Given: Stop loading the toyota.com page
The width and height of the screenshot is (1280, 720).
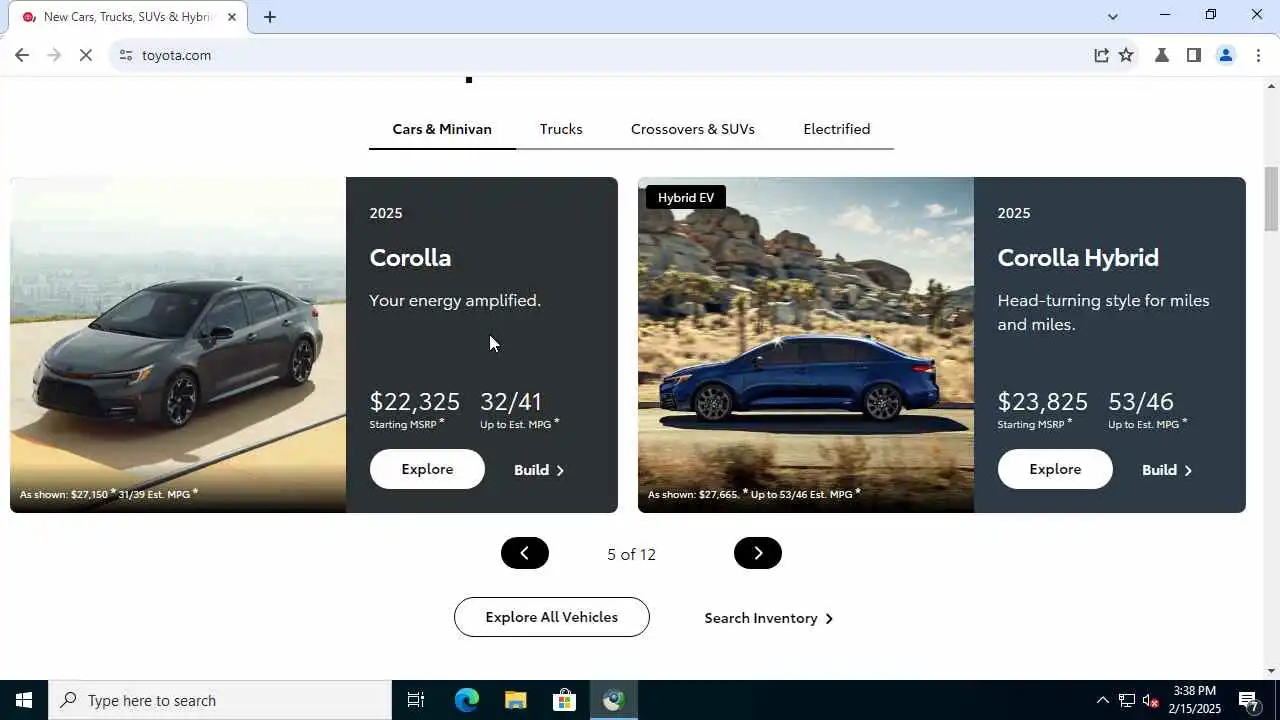Looking at the screenshot, I should pos(86,55).
